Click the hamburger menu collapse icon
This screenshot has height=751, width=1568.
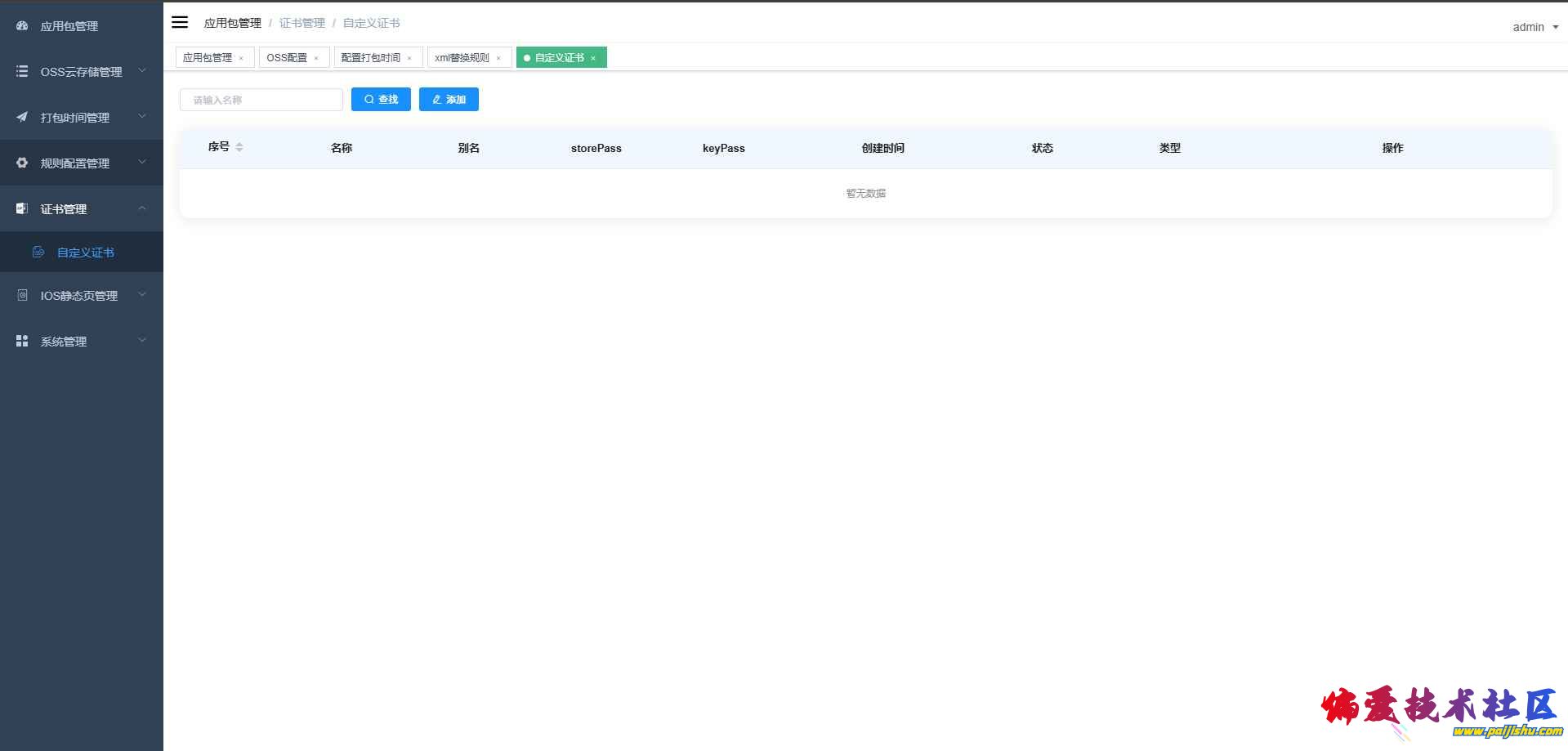180,22
